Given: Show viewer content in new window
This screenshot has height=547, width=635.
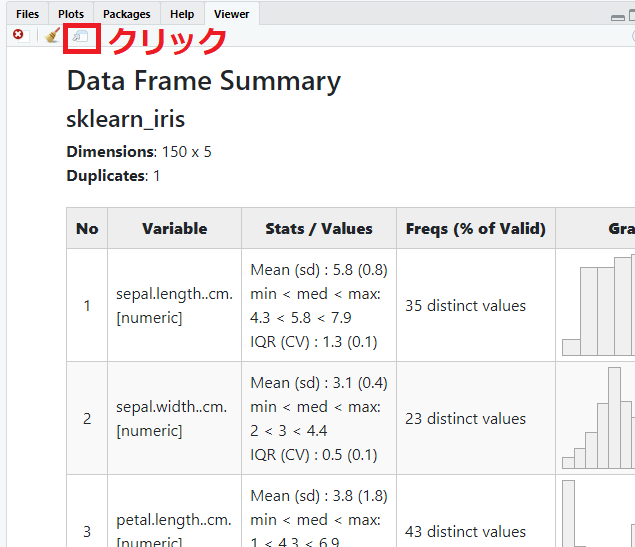Looking at the screenshot, I should click(x=81, y=37).
